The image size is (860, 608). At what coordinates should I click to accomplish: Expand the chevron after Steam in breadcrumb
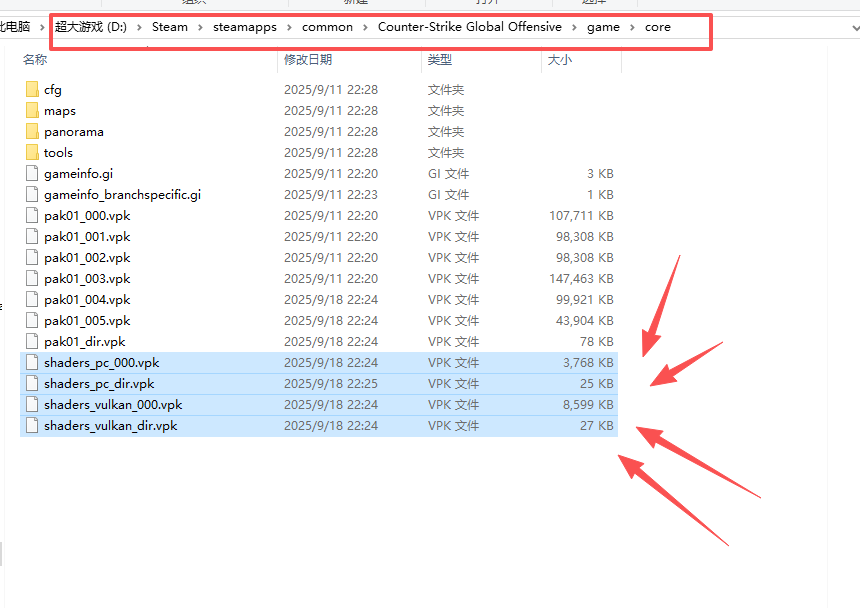tap(200, 27)
